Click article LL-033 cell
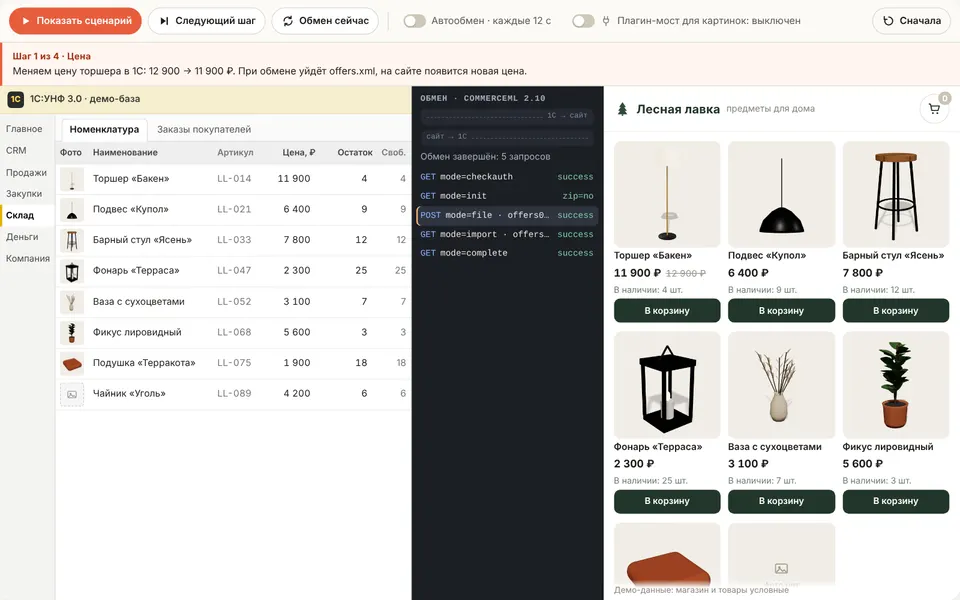 click(234, 240)
